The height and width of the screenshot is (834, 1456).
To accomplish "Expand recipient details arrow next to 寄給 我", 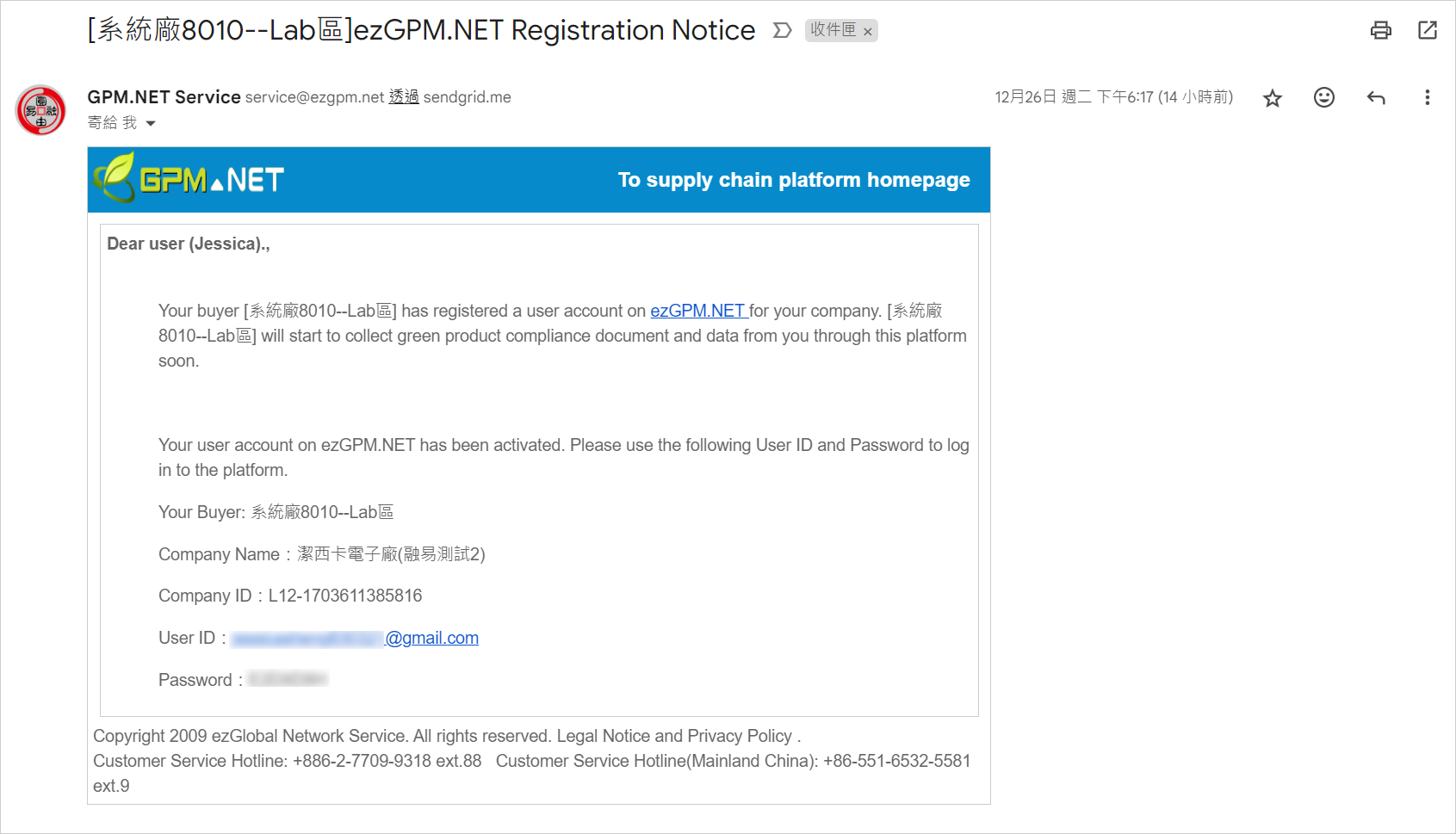I will point(151,123).
